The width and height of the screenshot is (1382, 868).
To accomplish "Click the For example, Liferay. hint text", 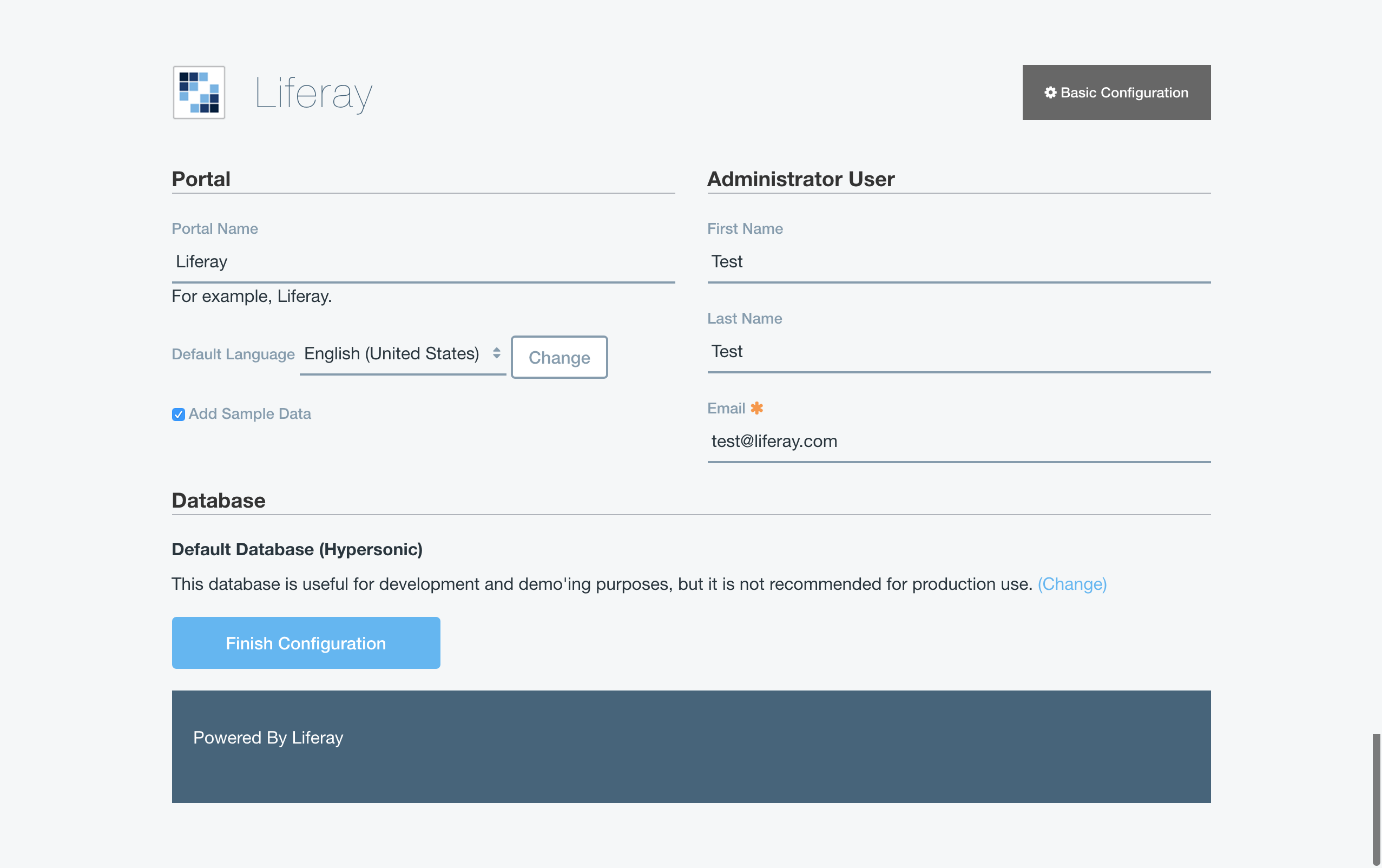I will coord(252,296).
